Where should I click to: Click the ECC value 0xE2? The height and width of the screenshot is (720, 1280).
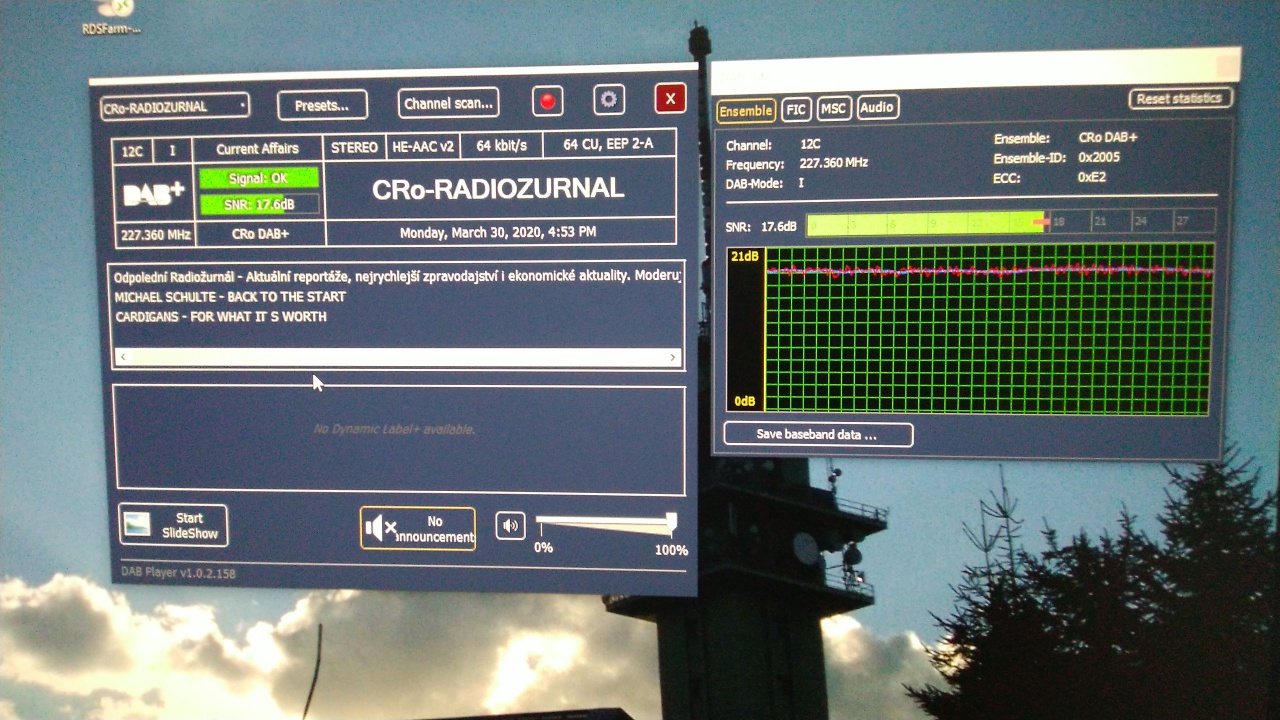tap(1092, 177)
